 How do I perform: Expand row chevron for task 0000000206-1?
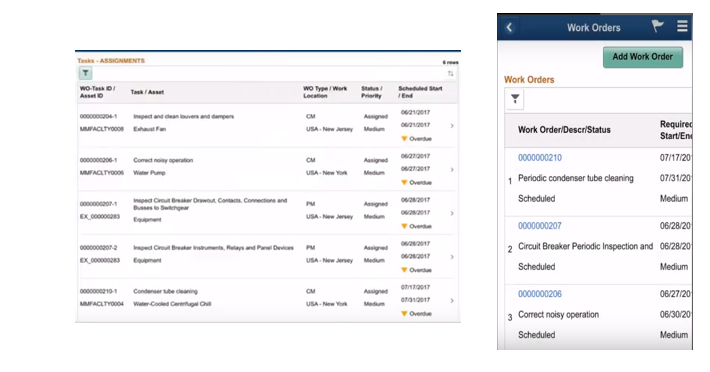(452, 170)
